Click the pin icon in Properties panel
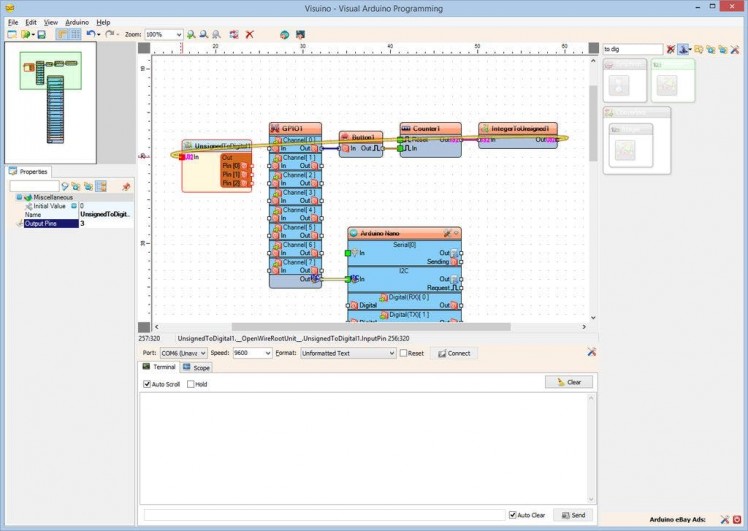This screenshot has height=531, width=748. click(x=126, y=186)
